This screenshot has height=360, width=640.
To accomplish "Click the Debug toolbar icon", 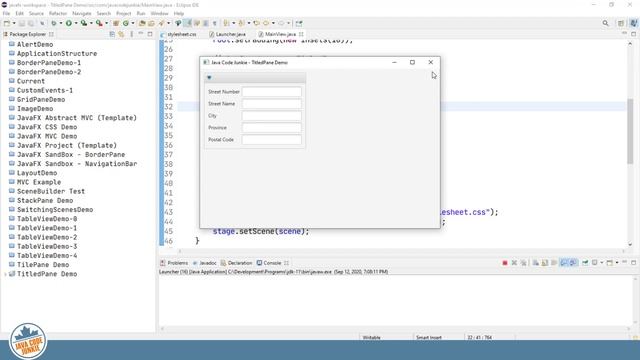I will coord(53,23).
